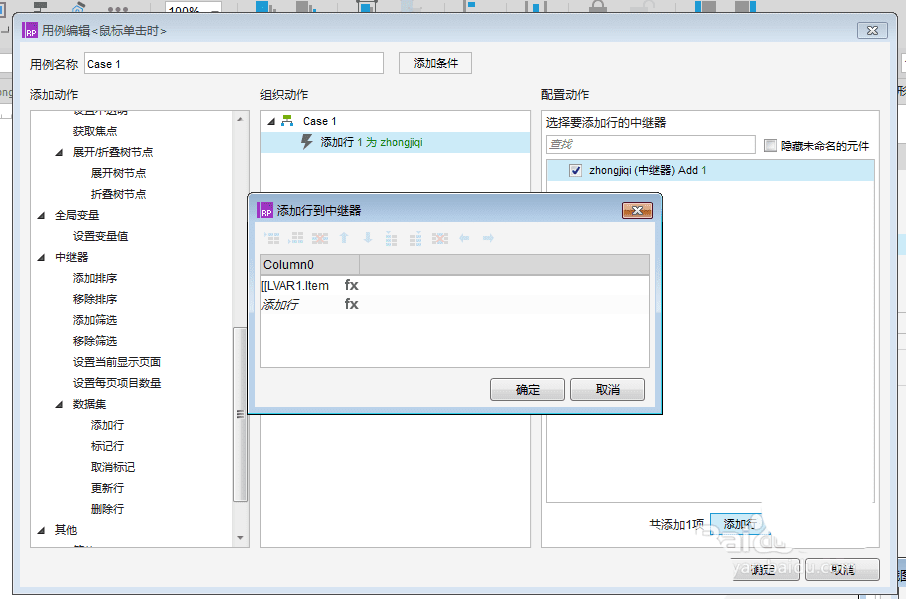Click the move column left arrow icon
Screen dimensions: 906x599
(x=464, y=238)
